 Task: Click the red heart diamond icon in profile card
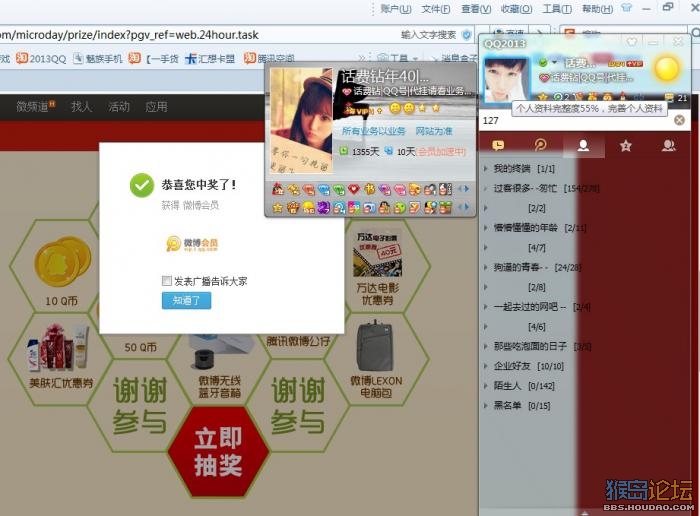click(x=354, y=189)
